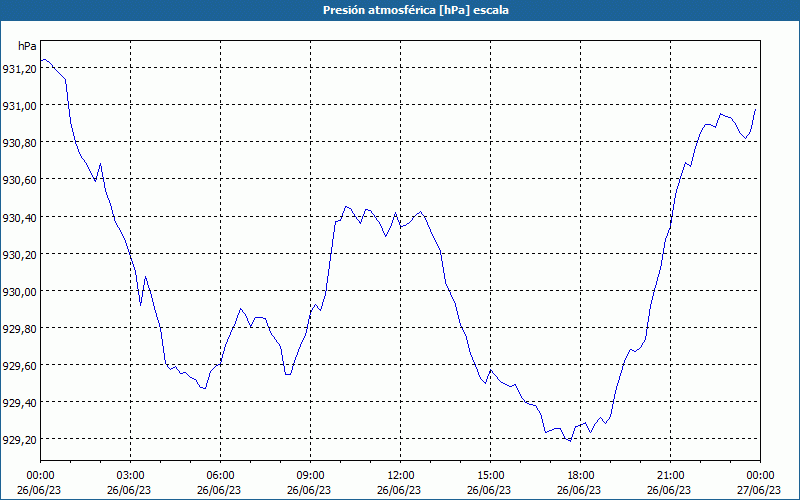Click the hPa unit label on y-axis
800x500 pixels.
coord(27,46)
